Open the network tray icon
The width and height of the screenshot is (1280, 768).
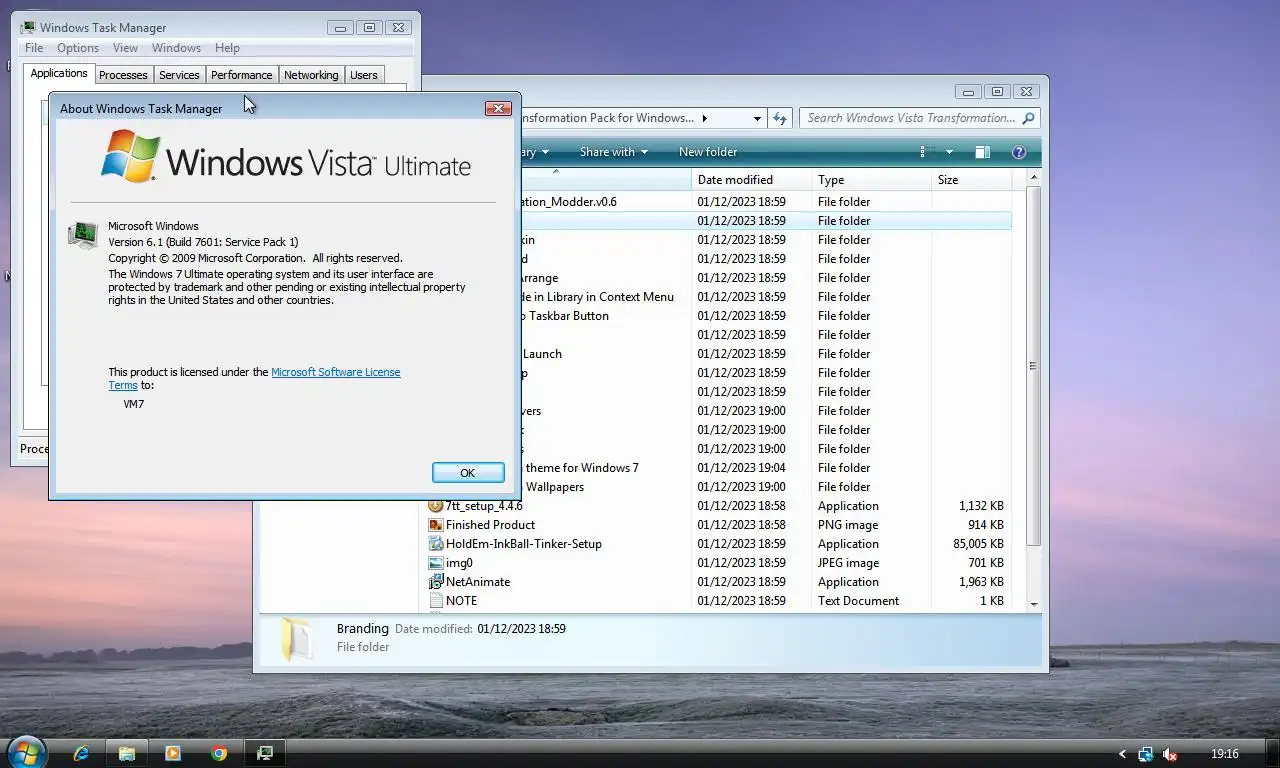point(1146,754)
